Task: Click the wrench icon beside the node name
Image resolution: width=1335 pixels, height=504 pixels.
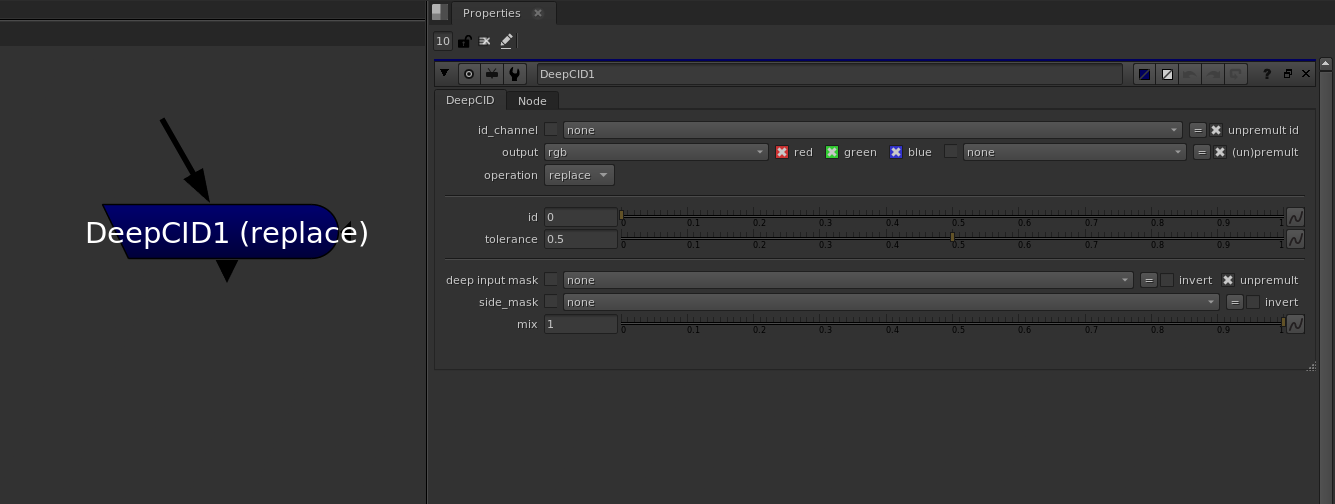Action: [x=514, y=74]
